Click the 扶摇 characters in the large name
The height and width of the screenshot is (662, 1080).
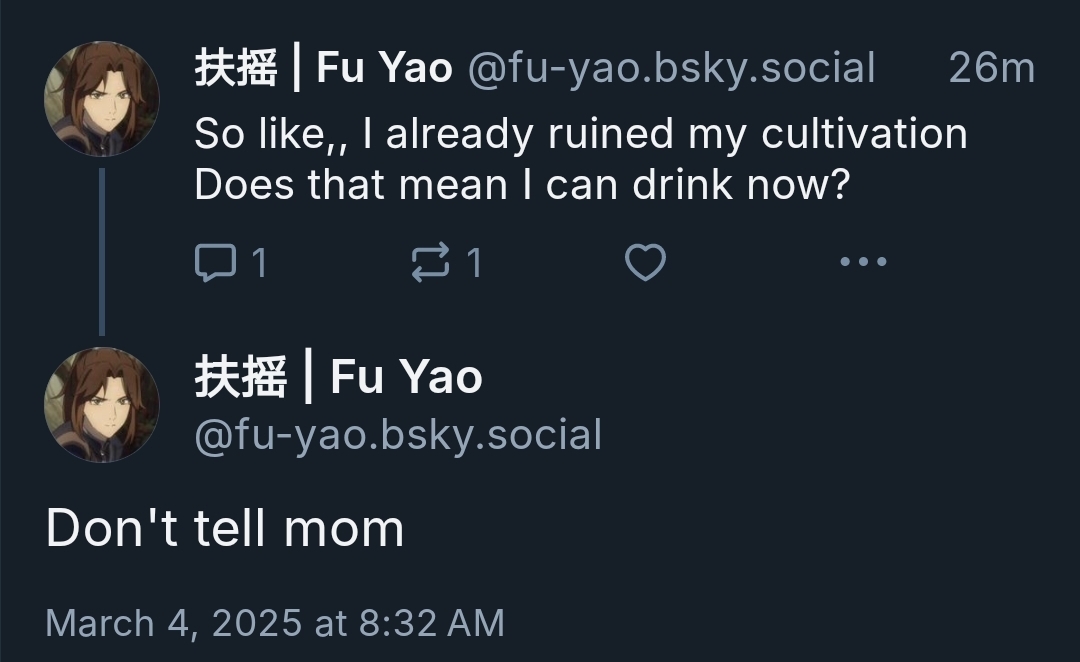pos(240,377)
